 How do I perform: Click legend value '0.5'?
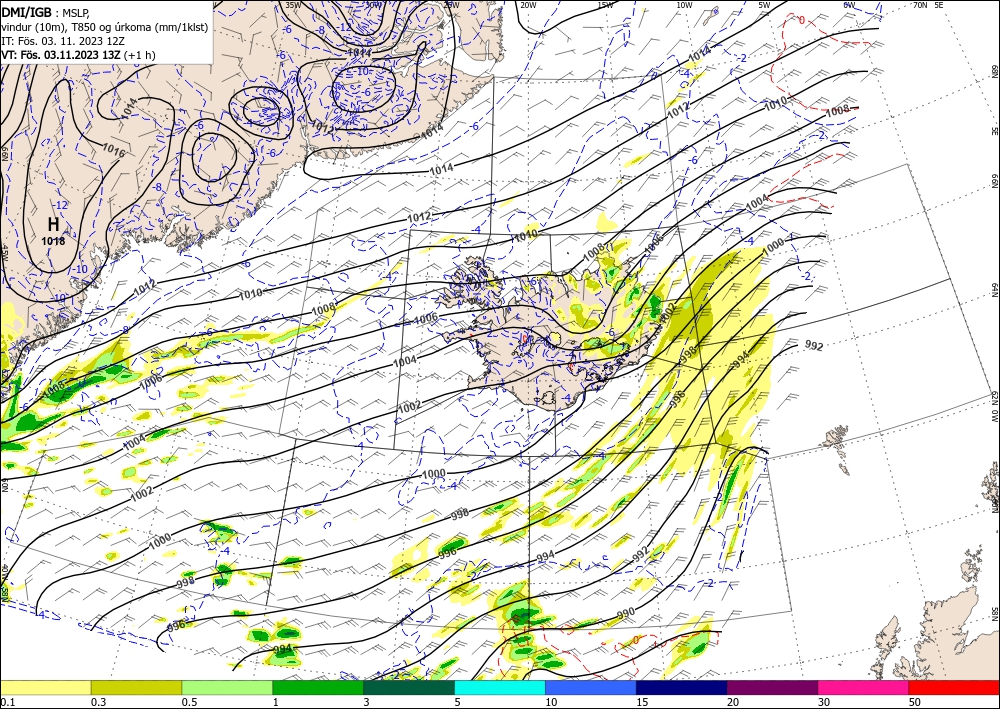coord(189,702)
